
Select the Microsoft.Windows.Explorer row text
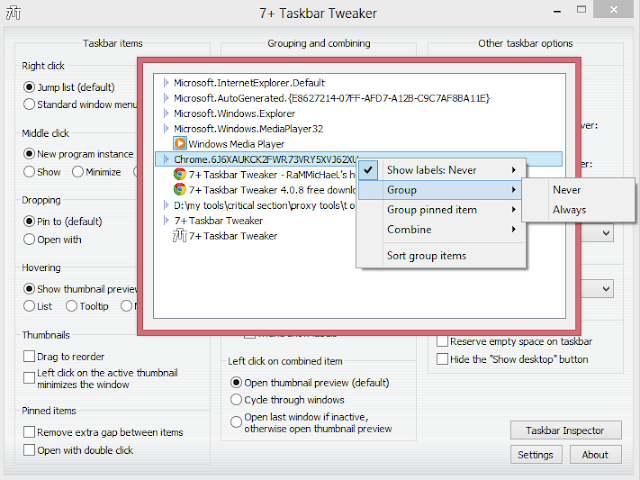[x=234, y=113]
